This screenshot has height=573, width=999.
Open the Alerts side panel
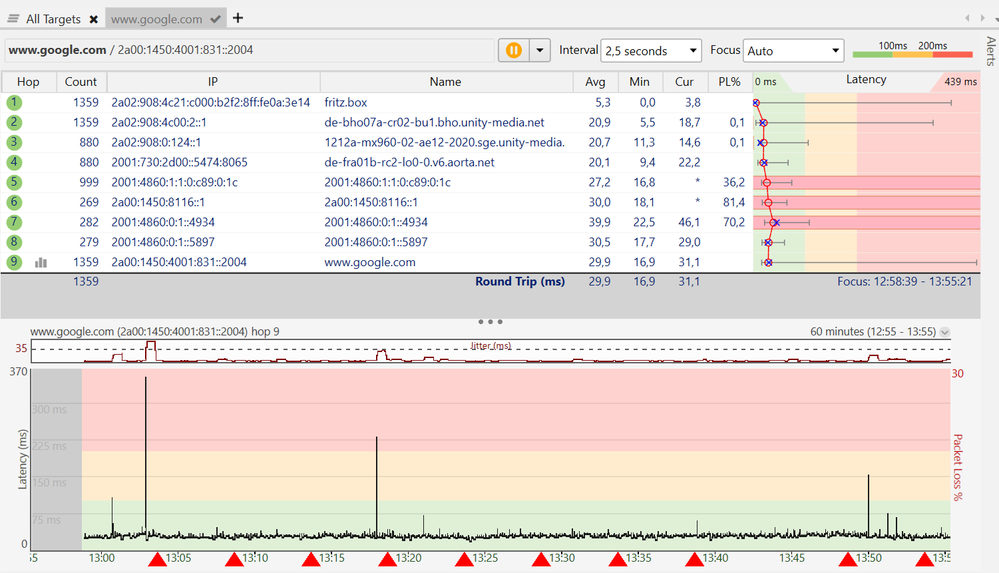[991, 51]
